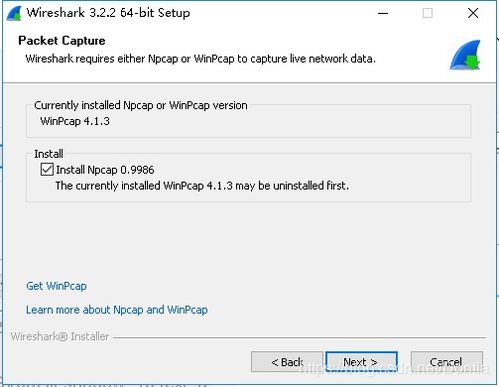Click the 'Install Npcap 0.9986' label text
Image resolution: width=499 pixels, height=387 pixels.
(x=105, y=170)
